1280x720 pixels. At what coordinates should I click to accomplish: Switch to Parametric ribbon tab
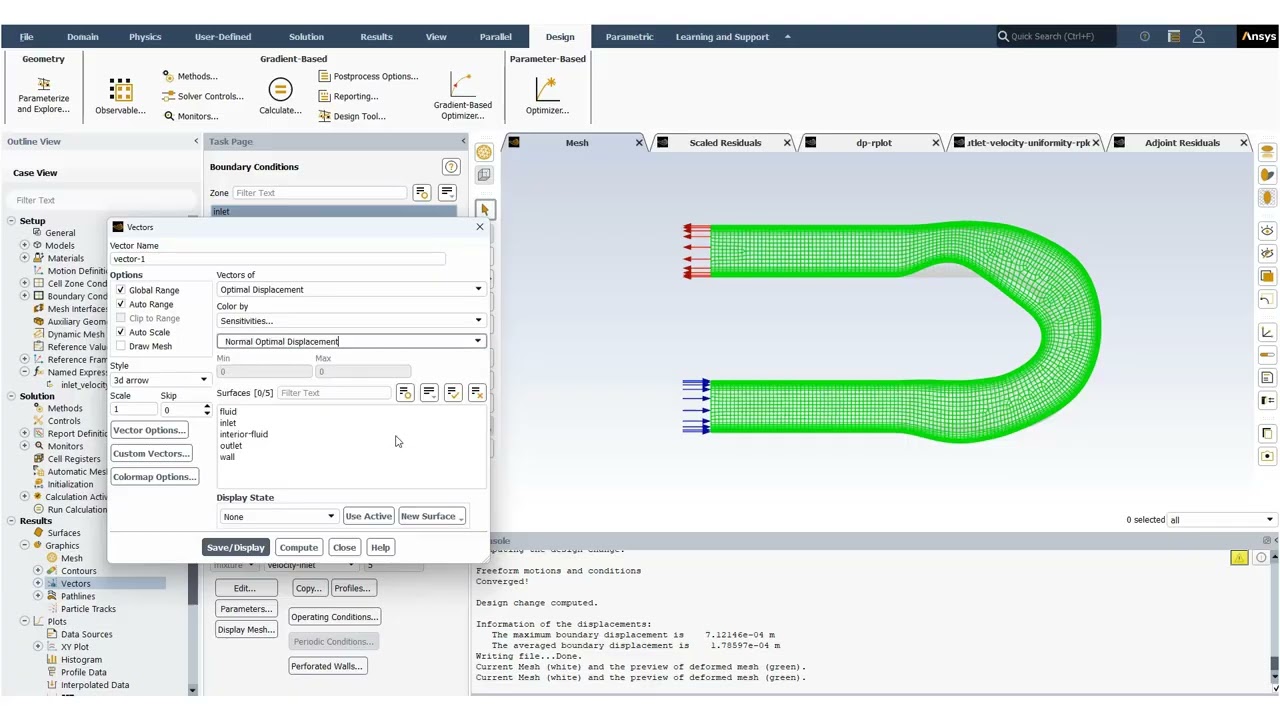(x=629, y=37)
